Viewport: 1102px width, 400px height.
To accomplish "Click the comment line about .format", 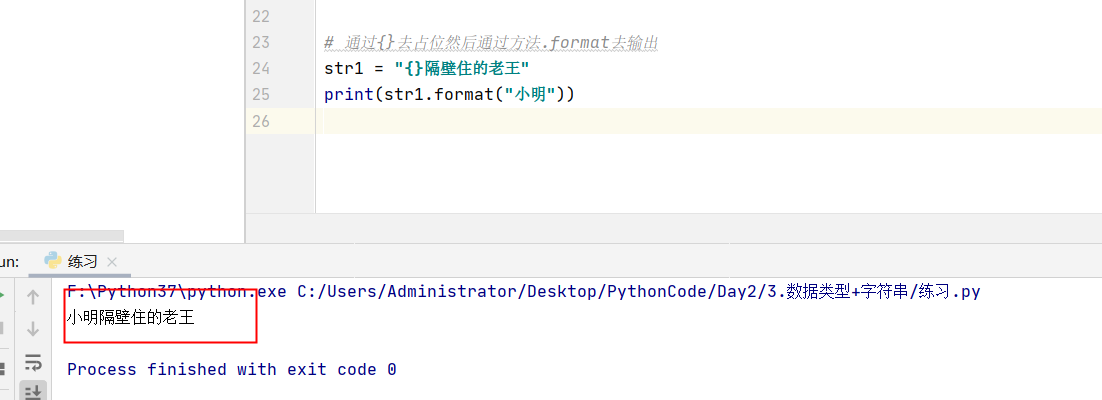I will tap(491, 43).
